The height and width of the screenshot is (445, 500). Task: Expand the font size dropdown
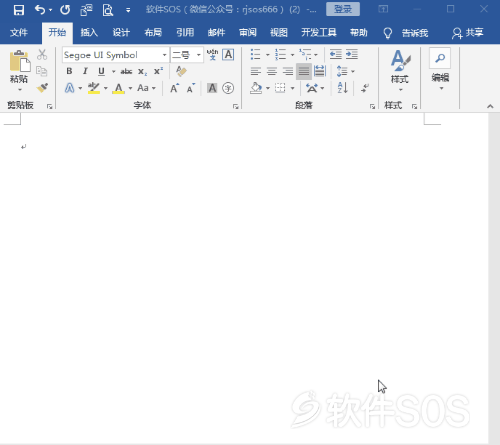tap(199, 55)
